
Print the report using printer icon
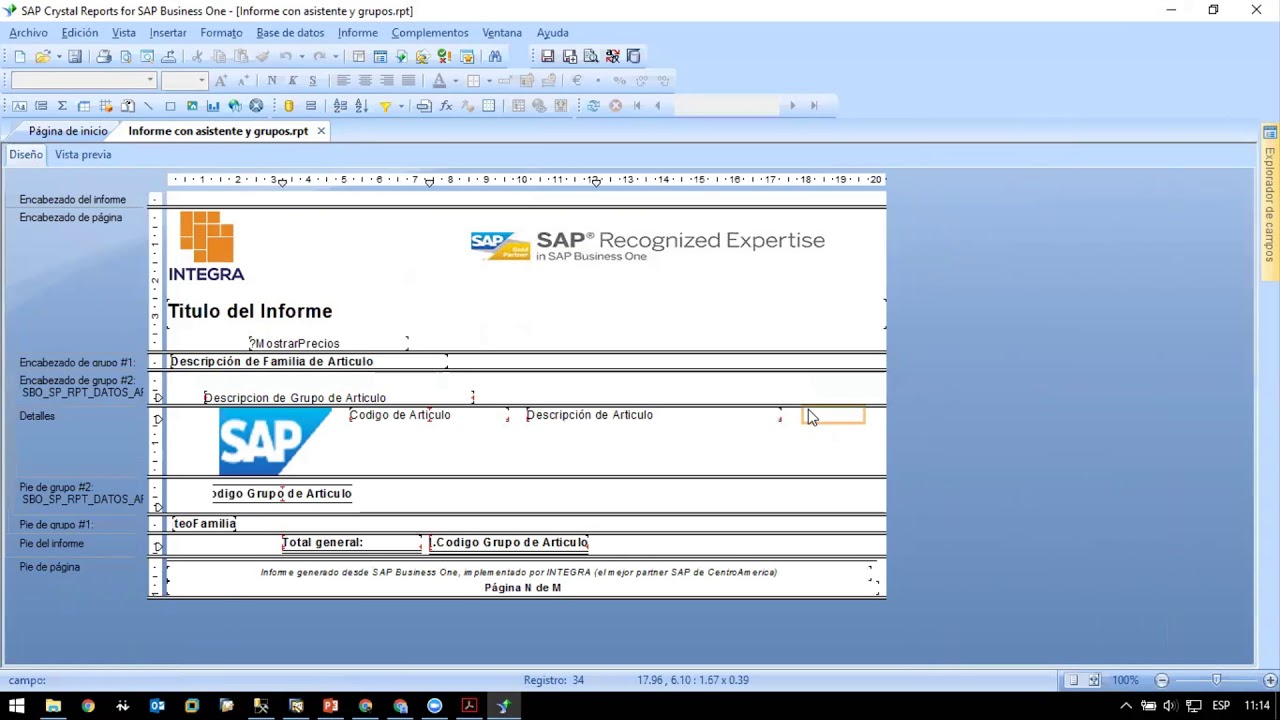(x=104, y=56)
